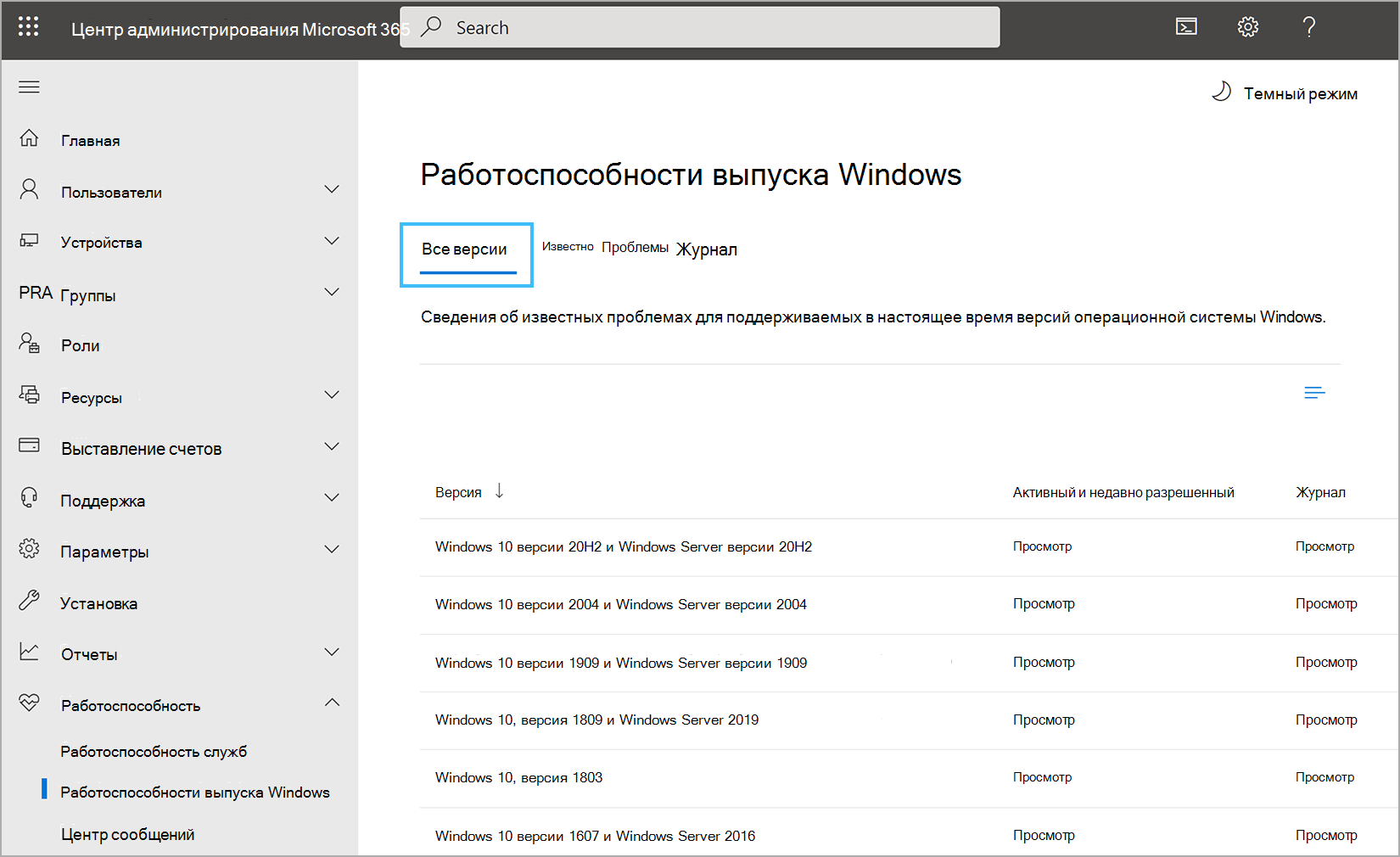Click Активный и недавно разрешенный column header
The image size is (1400, 857).
coord(1123,492)
